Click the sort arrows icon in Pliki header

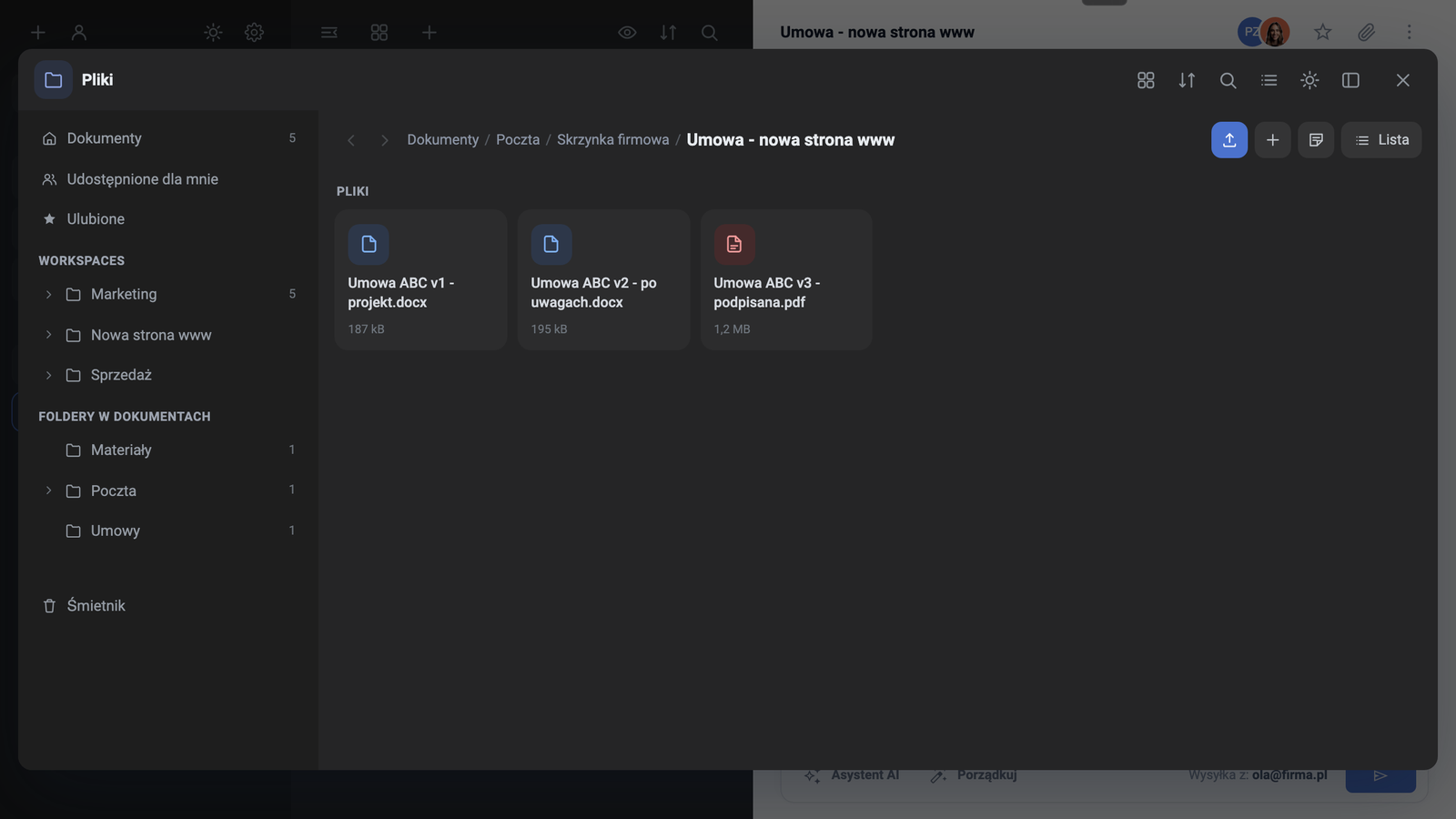point(1187,80)
